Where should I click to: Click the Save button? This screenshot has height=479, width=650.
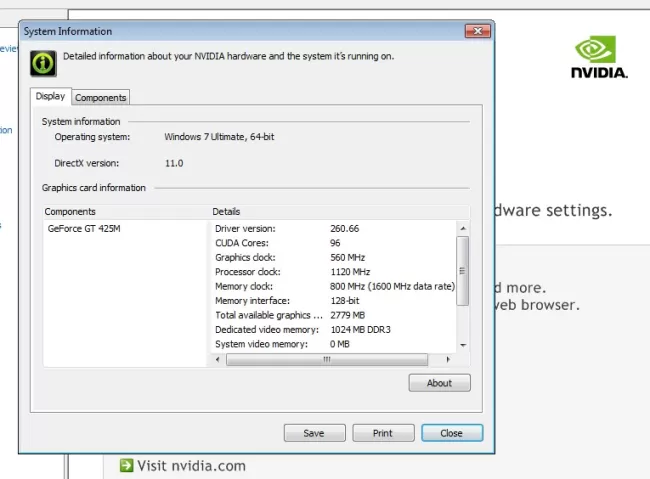pyautogui.click(x=313, y=433)
